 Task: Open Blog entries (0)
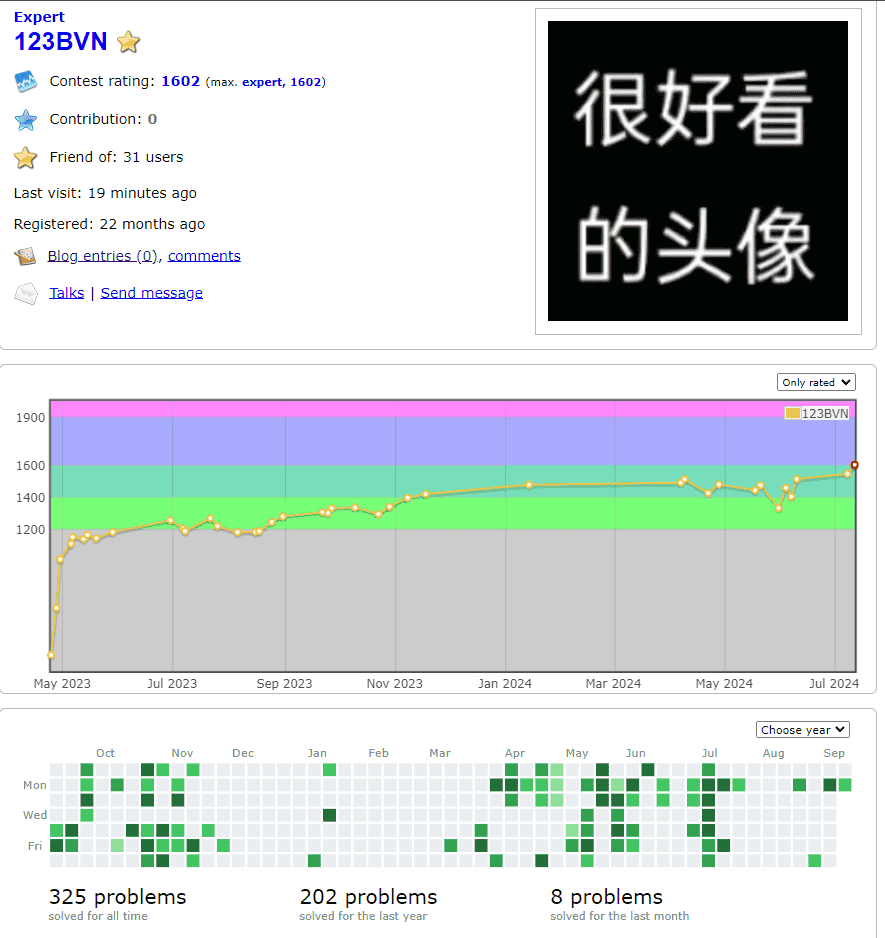[x=103, y=256]
